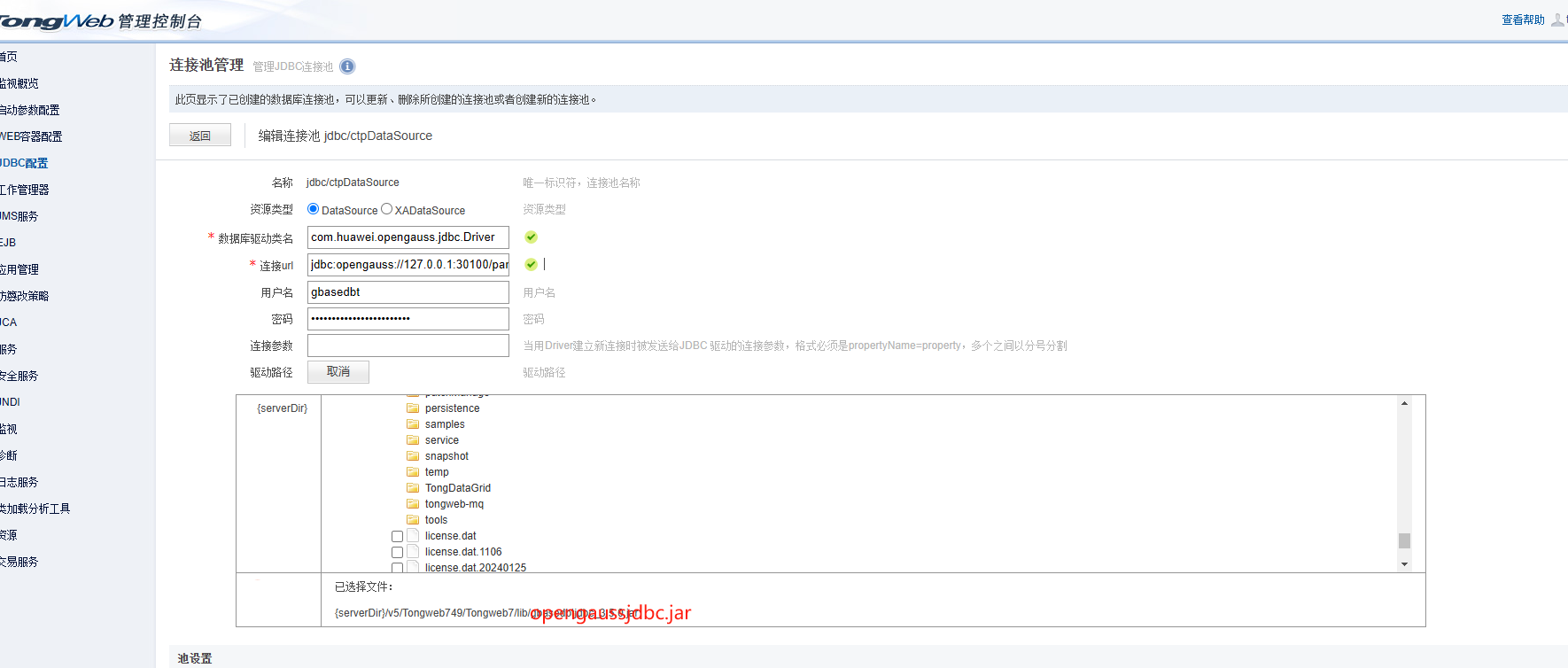
Task: Open the snapshot folder in tree
Action: pos(446,456)
